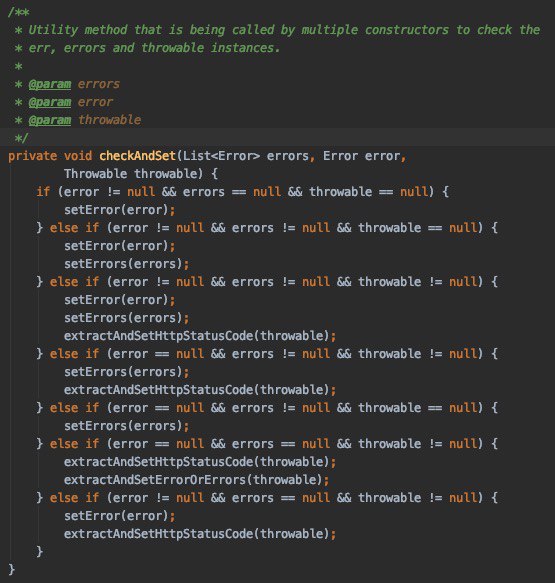The image size is (555, 583).
Task: Click the 'void' return type keyword
Action: pos(78,156)
